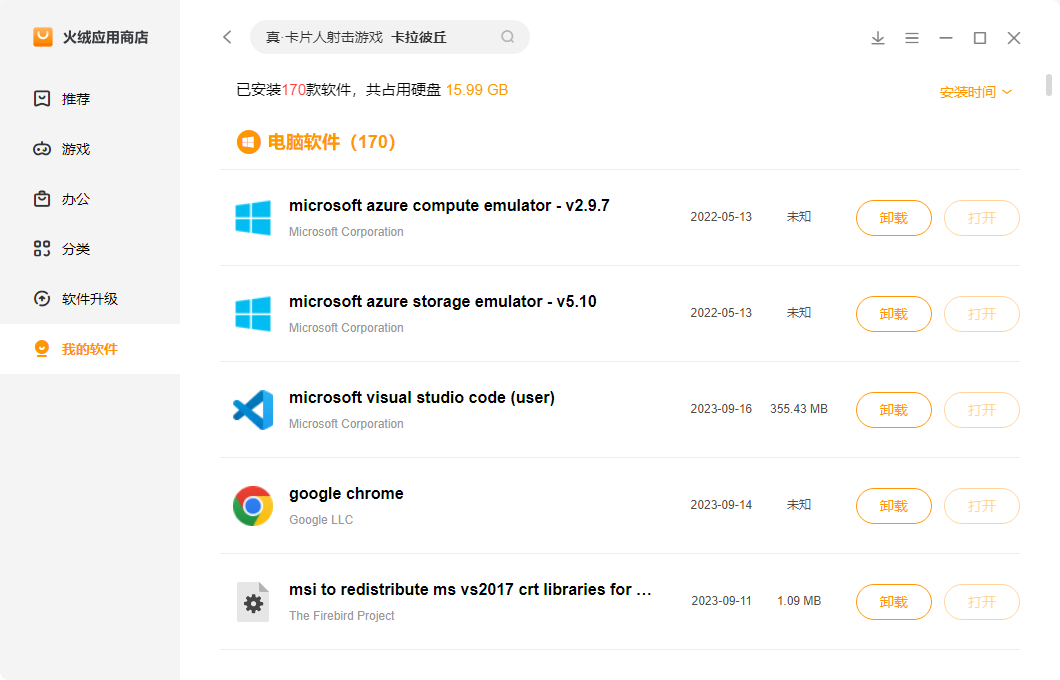This screenshot has width=1060, height=680.
Task: Uninstall msi to redistribute ms vs2017
Action: (x=894, y=602)
